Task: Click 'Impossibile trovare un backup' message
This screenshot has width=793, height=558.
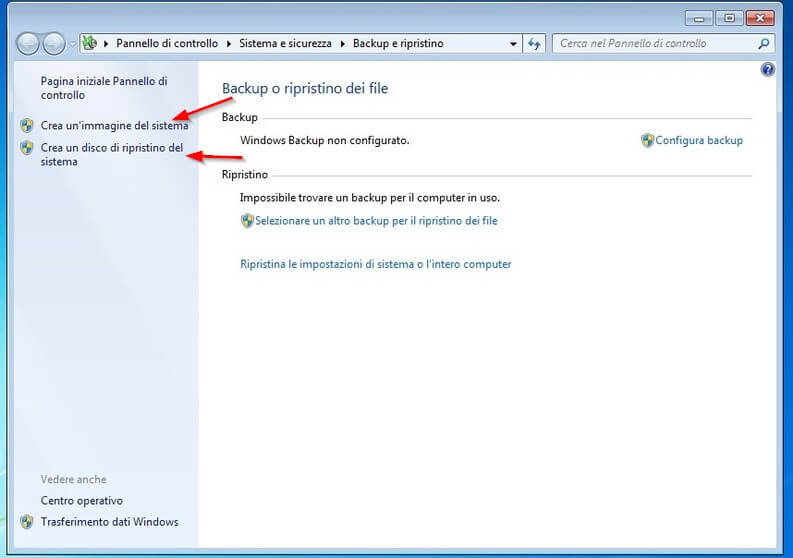Action: tap(370, 197)
